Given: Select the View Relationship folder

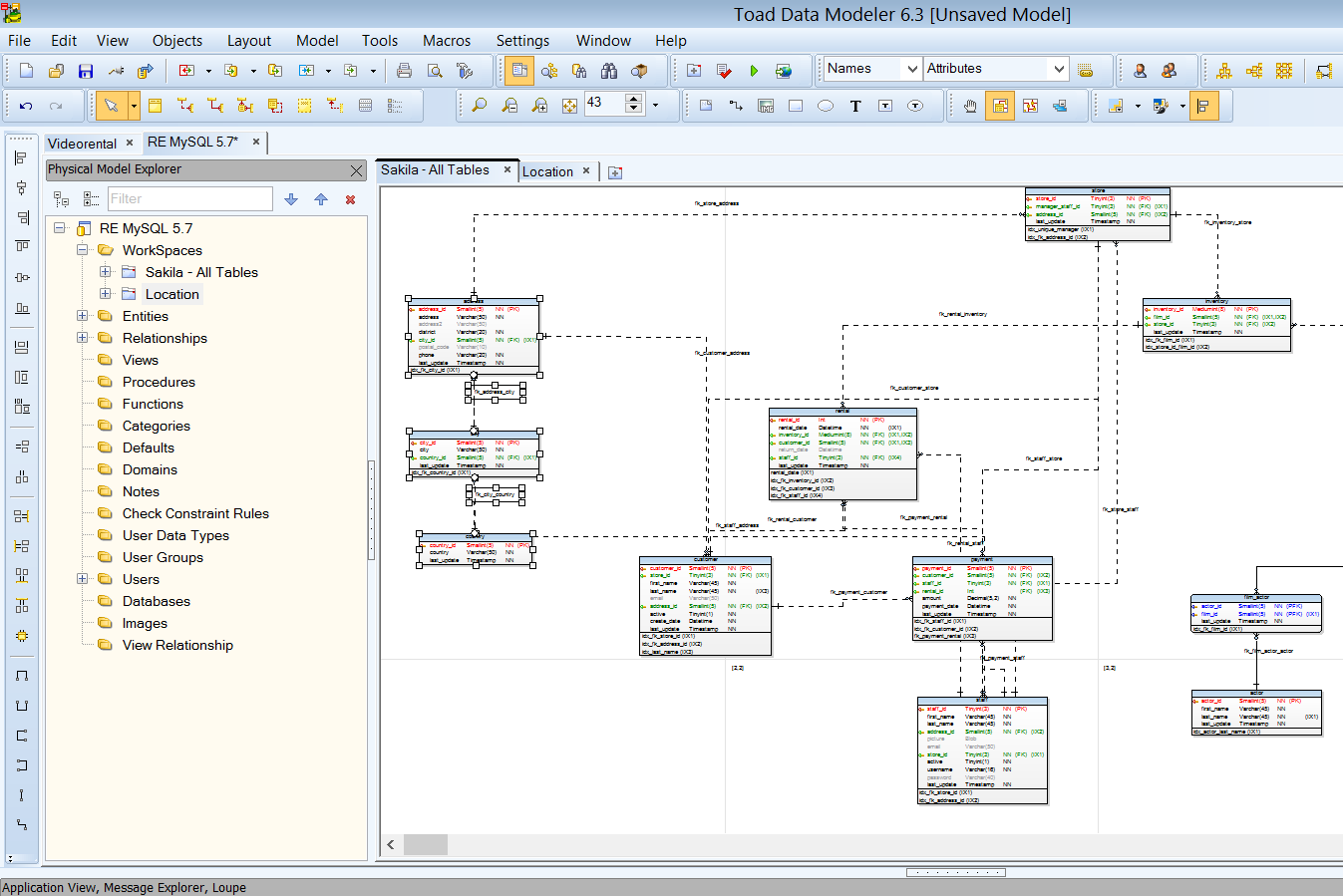Looking at the screenshot, I should coord(177,645).
